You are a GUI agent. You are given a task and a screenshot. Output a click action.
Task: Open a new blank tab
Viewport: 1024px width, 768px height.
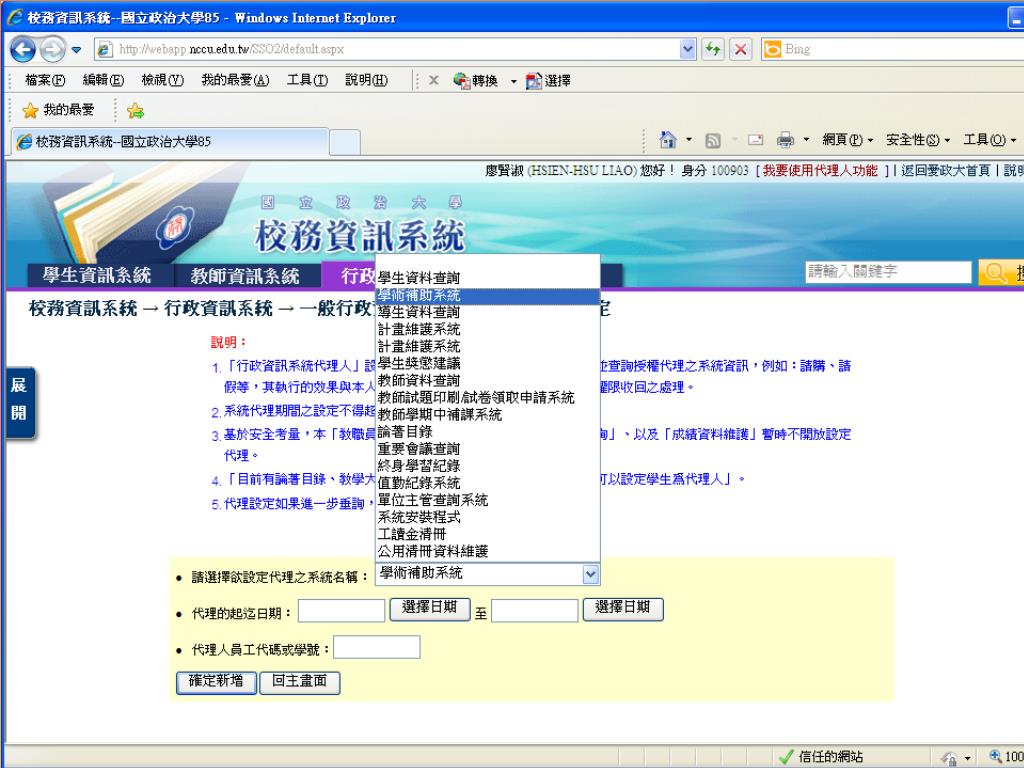[345, 142]
